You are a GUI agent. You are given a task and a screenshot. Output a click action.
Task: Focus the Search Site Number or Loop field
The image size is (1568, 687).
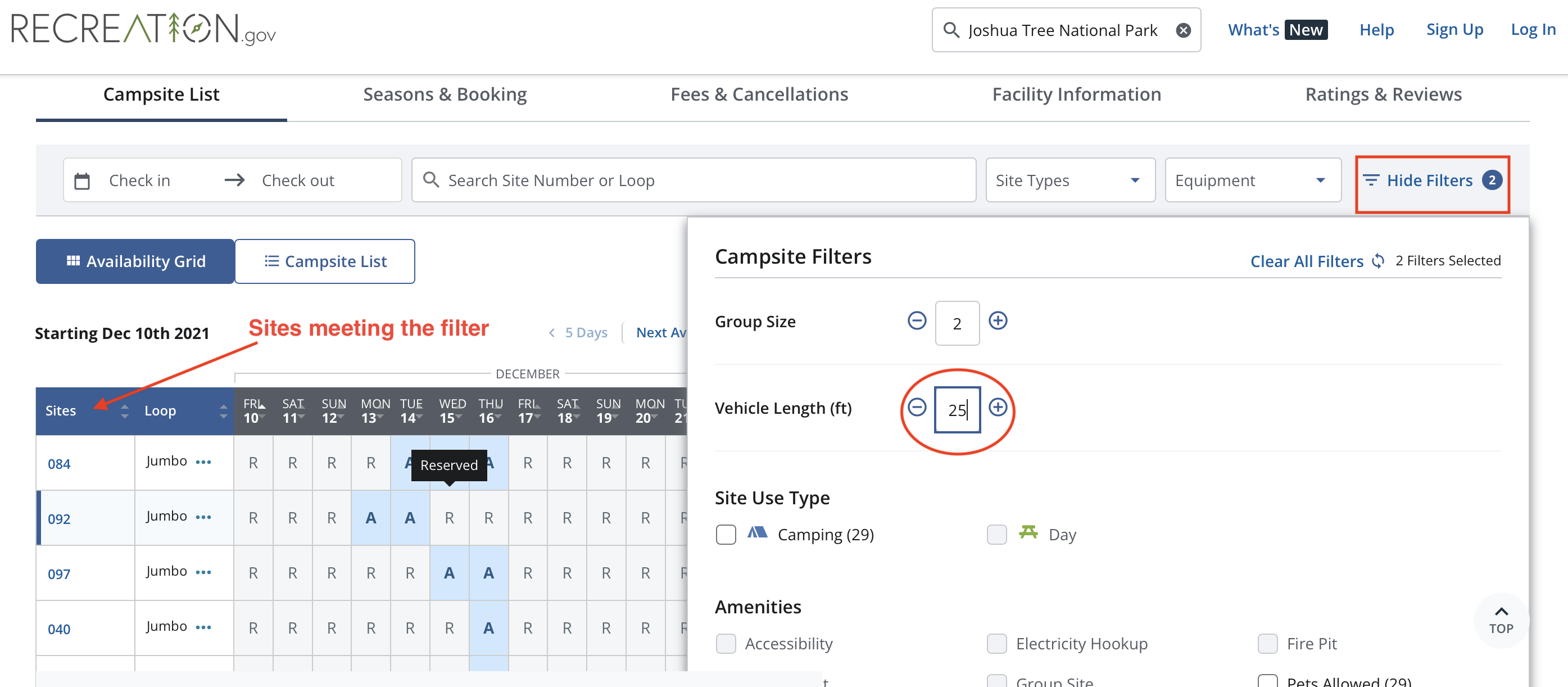(694, 180)
